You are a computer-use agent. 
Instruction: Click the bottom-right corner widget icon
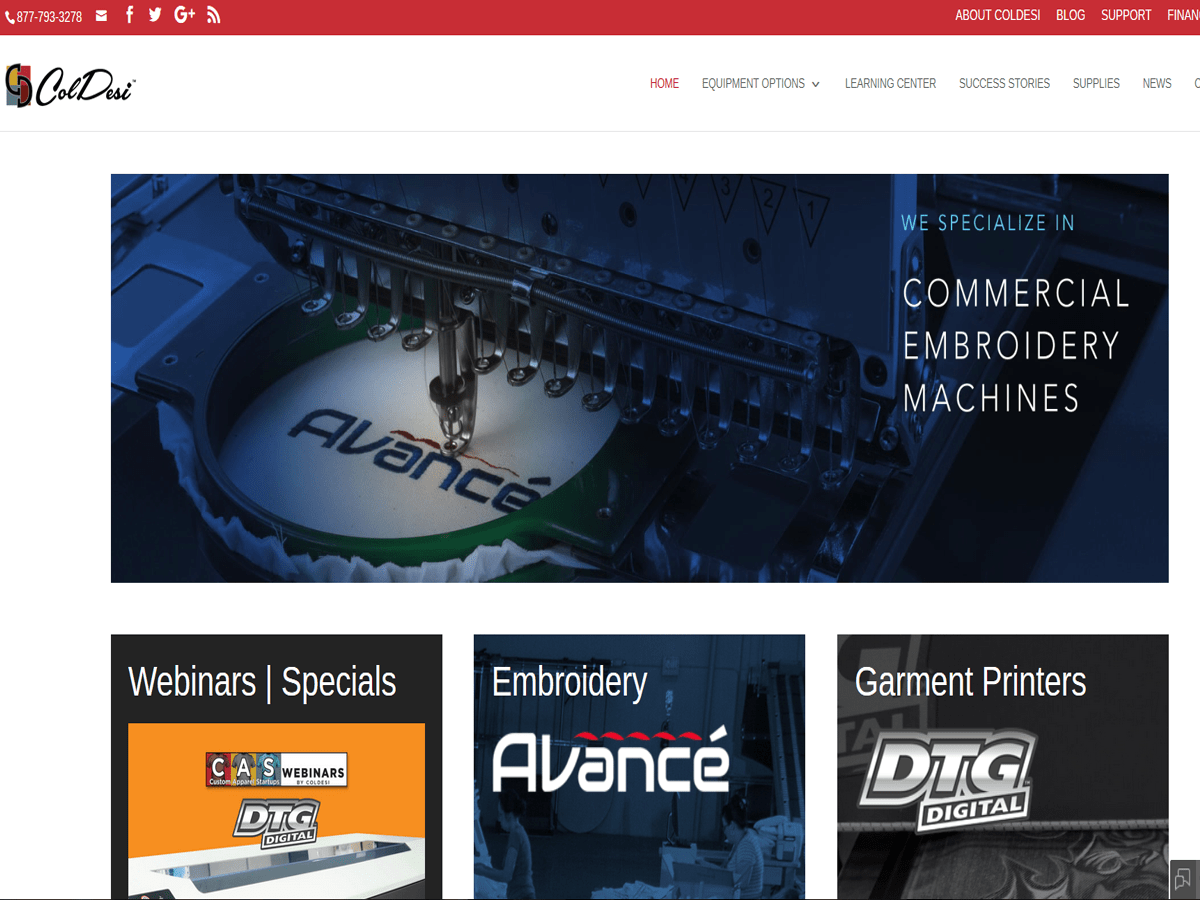(x=1183, y=879)
